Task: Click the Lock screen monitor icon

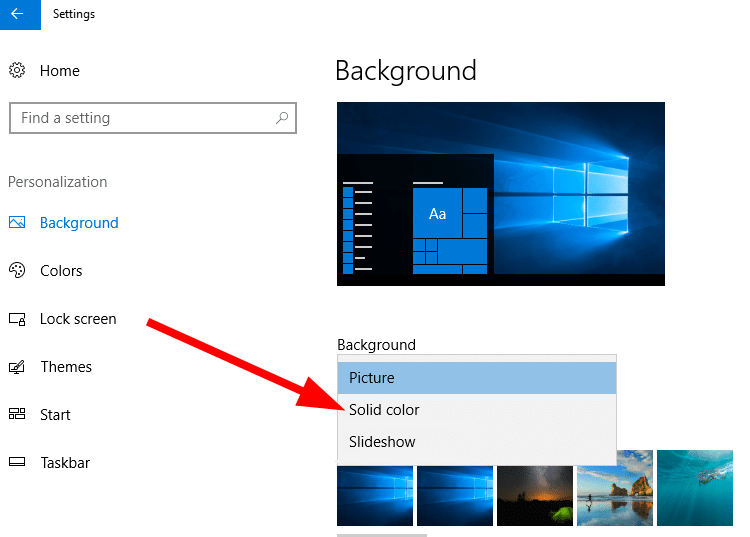Action: [17, 319]
